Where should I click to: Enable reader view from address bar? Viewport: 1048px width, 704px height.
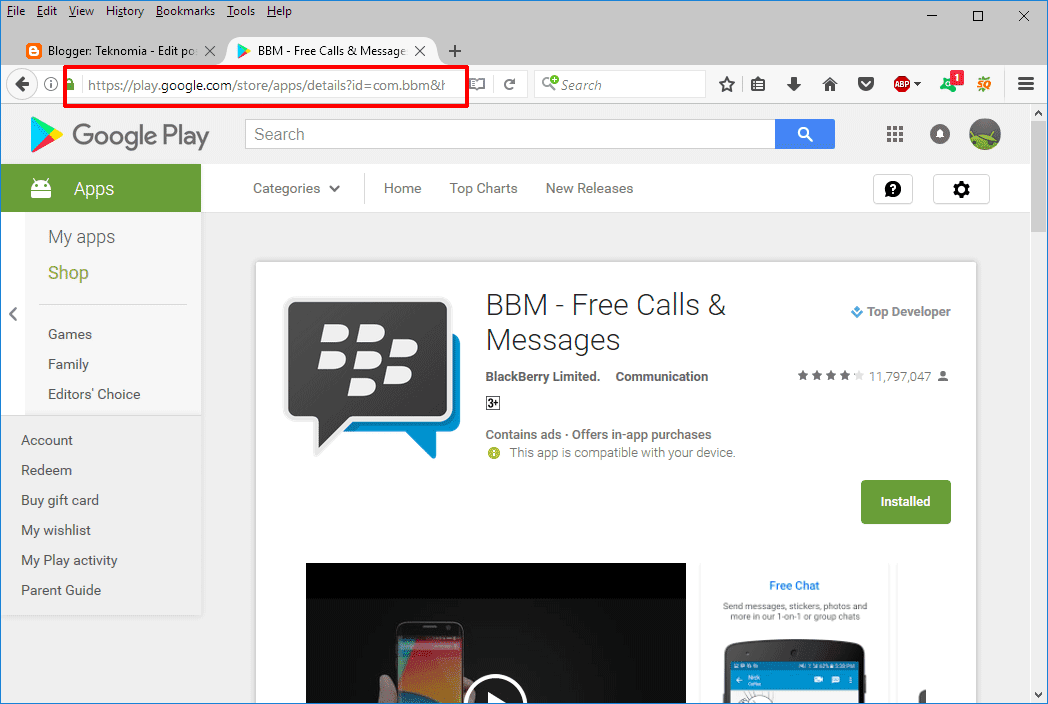[477, 84]
